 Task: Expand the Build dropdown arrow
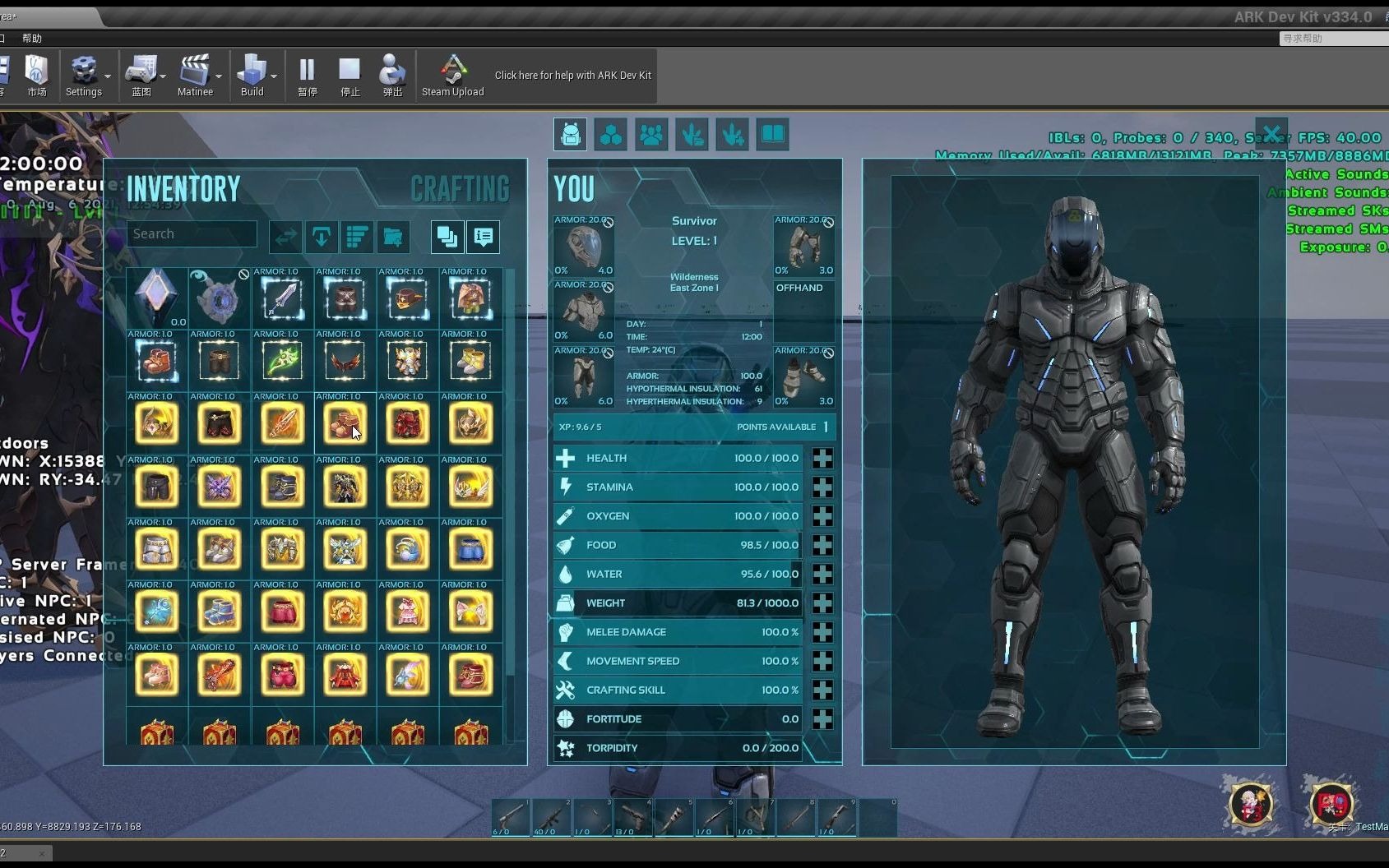(x=274, y=76)
